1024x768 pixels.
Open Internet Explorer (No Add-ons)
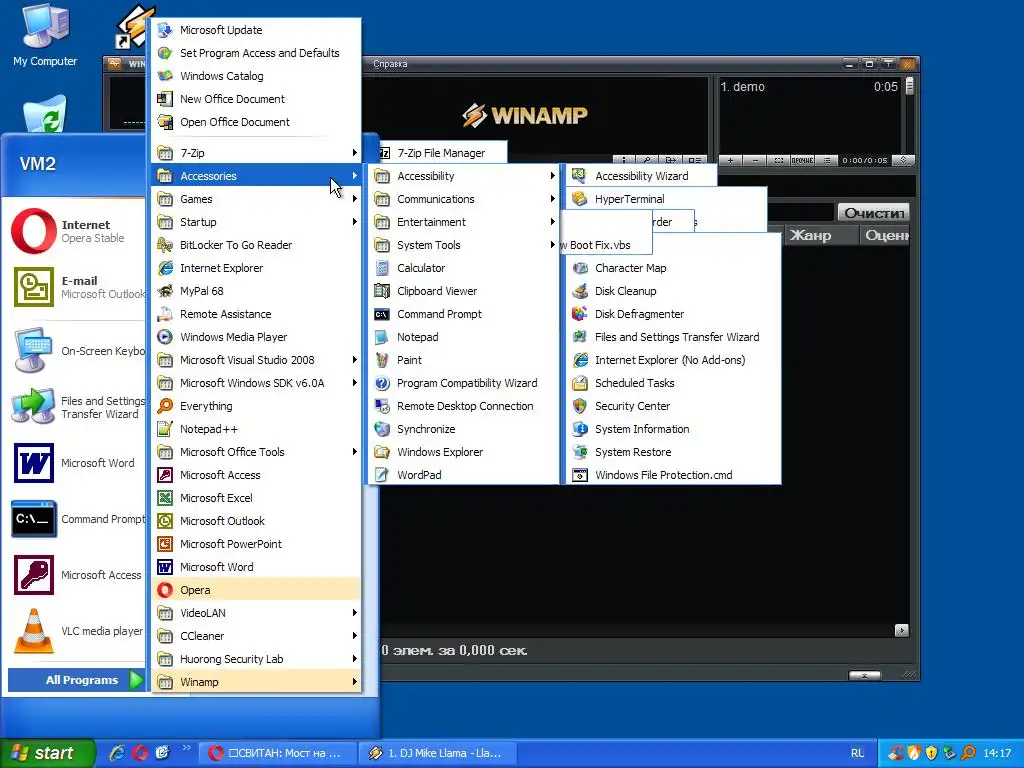[x=673, y=360]
